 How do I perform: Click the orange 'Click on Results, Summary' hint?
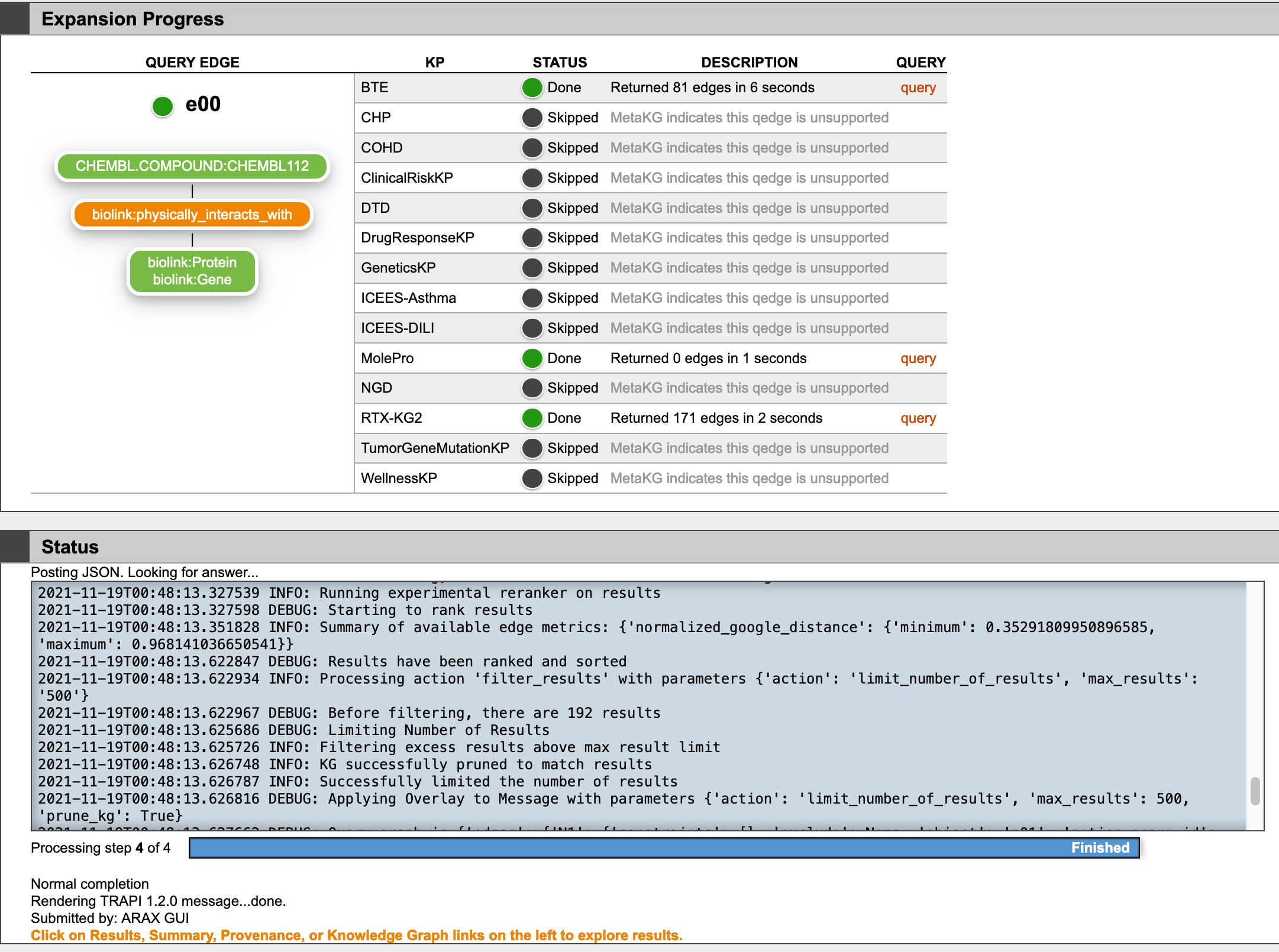click(357, 935)
